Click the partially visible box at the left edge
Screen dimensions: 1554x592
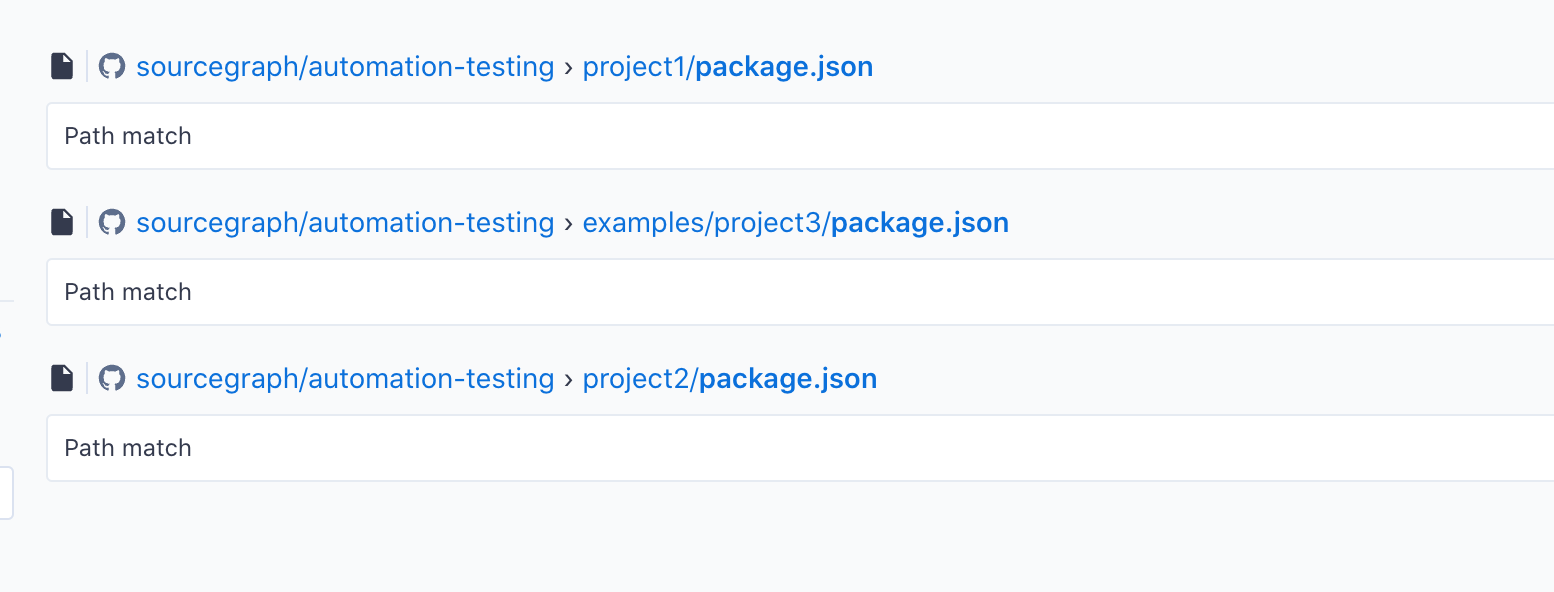[x=6, y=493]
